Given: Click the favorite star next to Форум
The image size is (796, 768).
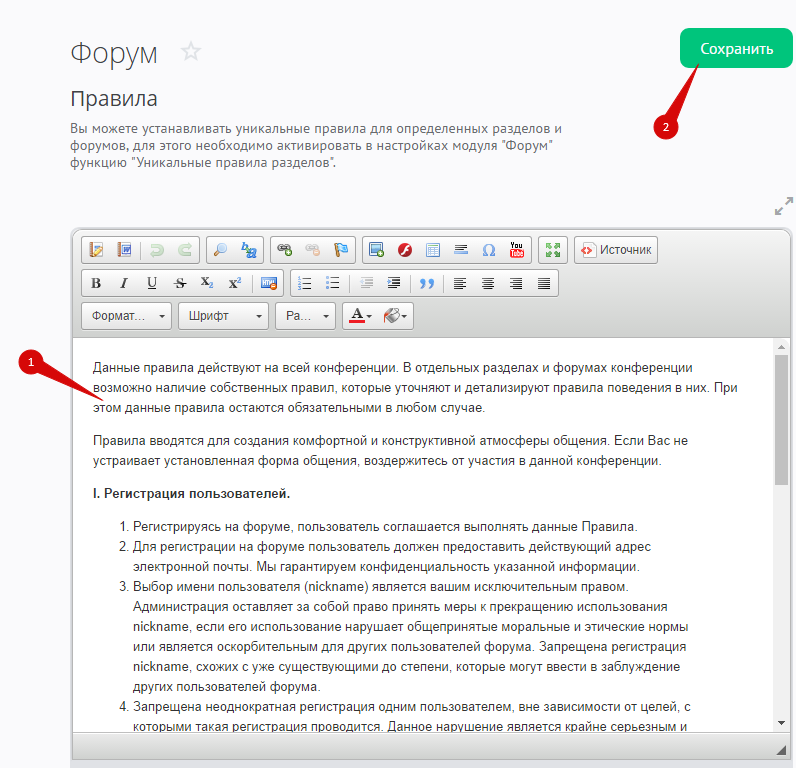Looking at the screenshot, I should (x=191, y=52).
